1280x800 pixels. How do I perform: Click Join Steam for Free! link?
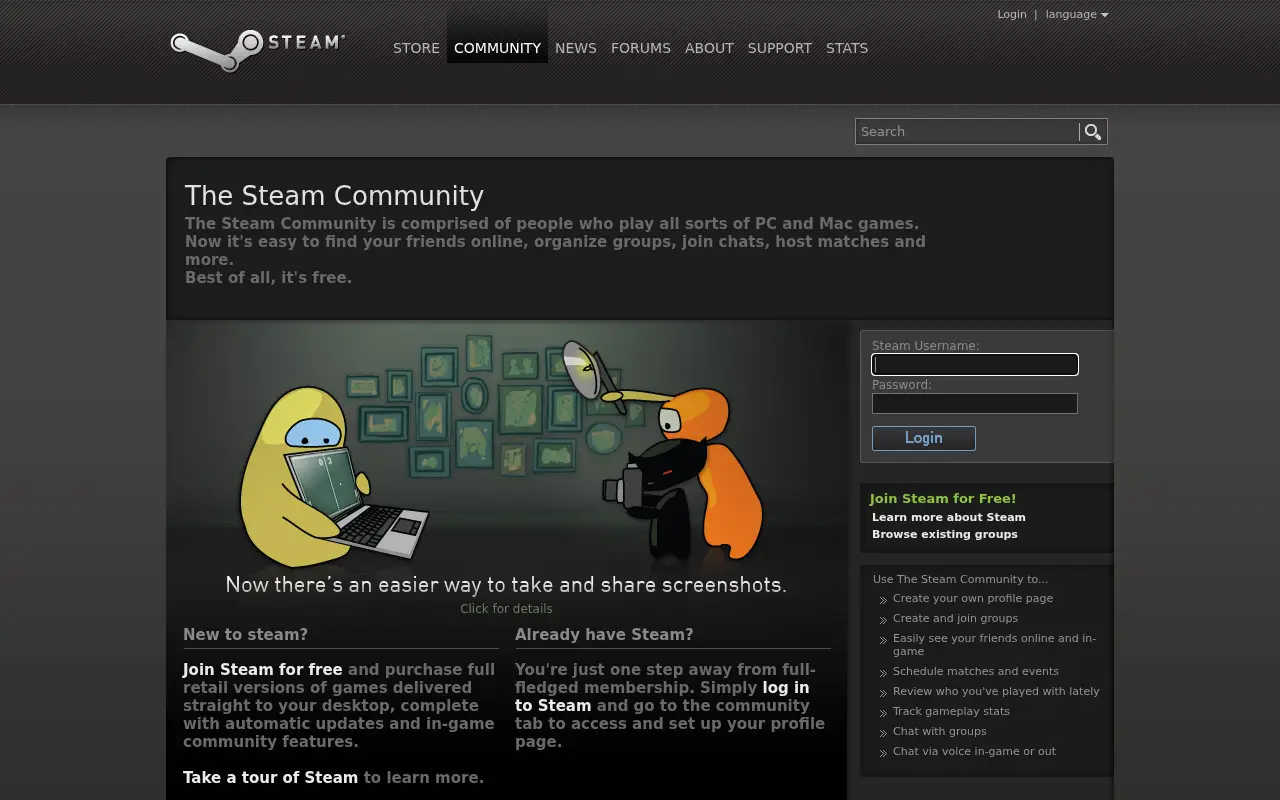coord(942,499)
